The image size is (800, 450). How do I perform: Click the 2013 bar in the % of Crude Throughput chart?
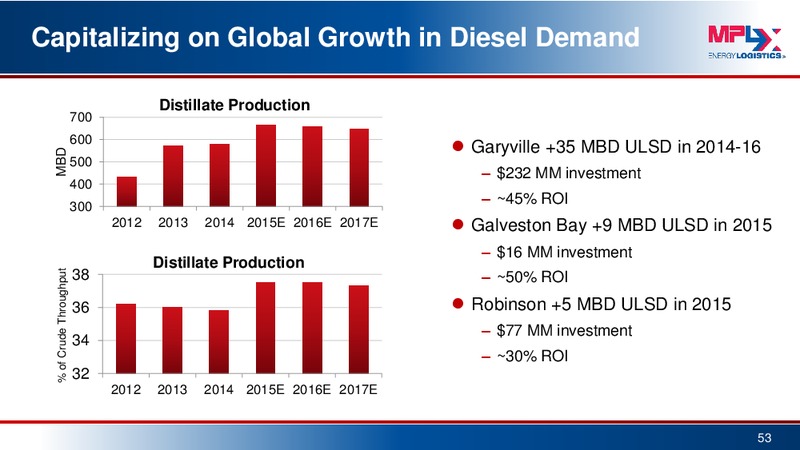click(x=172, y=340)
